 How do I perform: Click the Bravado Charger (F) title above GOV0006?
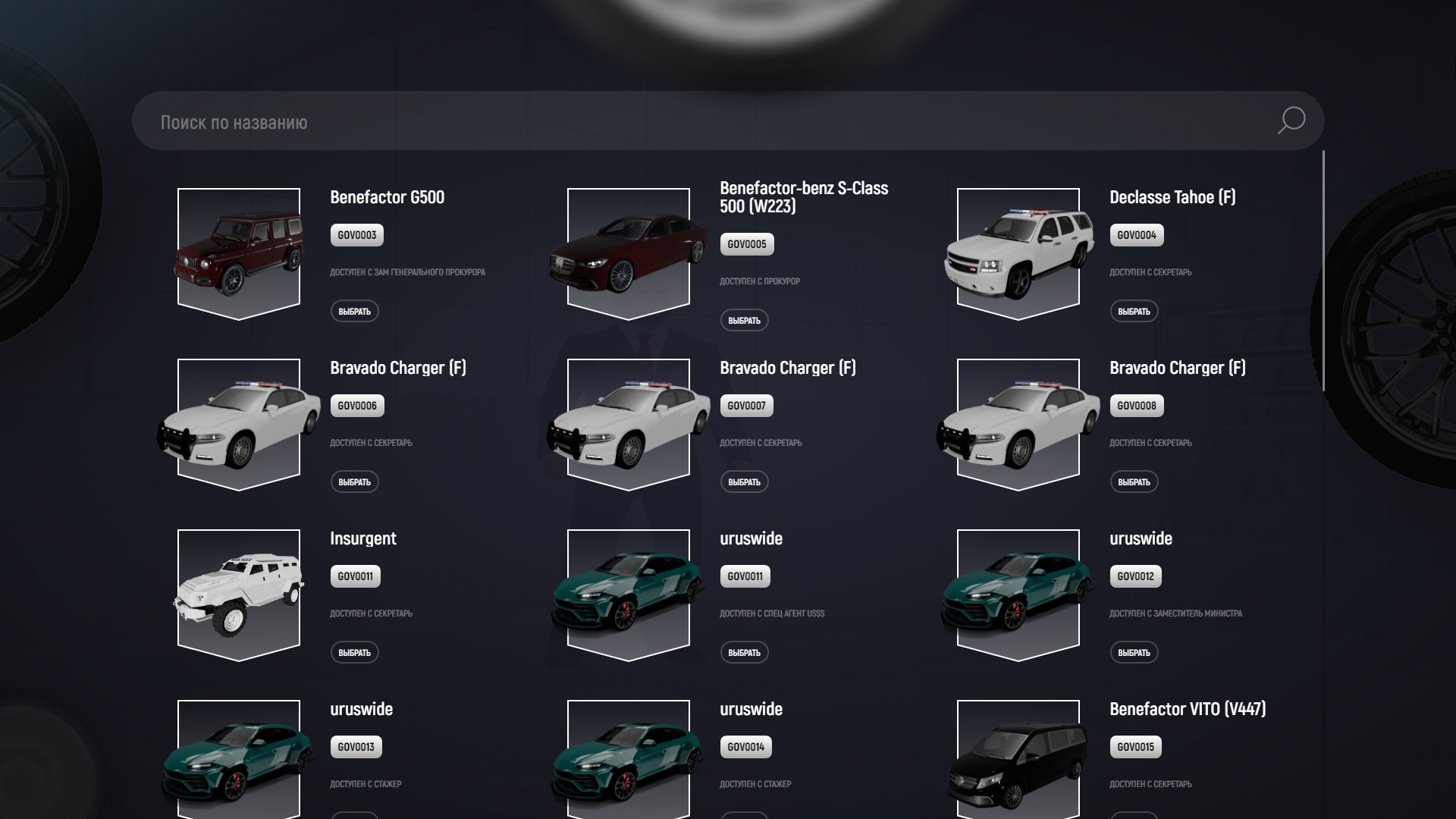[x=398, y=368]
